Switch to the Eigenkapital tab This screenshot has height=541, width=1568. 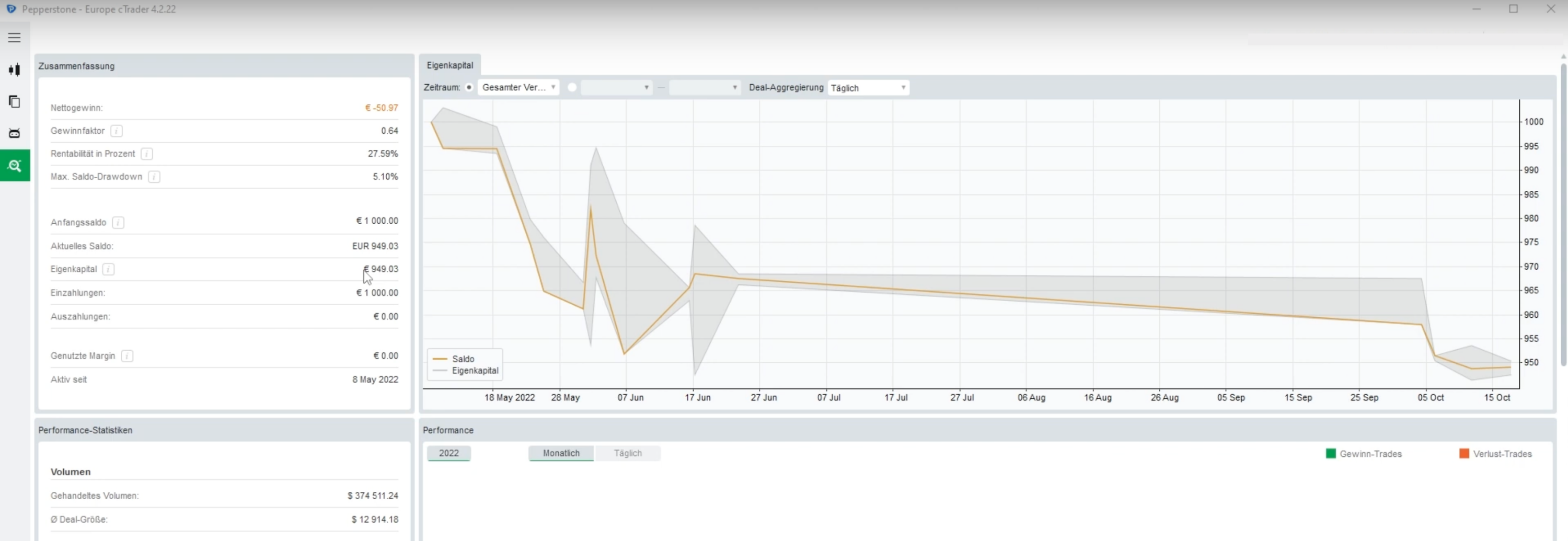coord(450,66)
